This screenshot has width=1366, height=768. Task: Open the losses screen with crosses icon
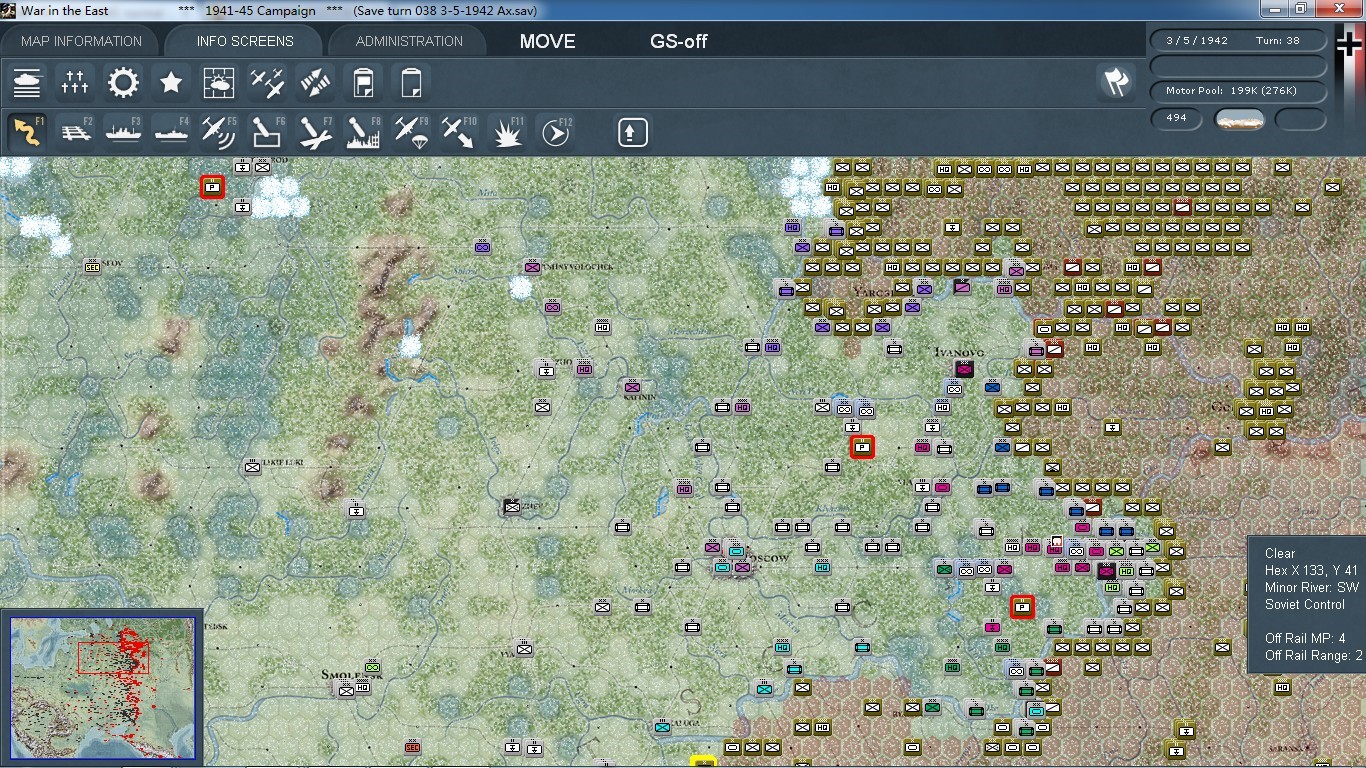pyautogui.click(x=75, y=83)
